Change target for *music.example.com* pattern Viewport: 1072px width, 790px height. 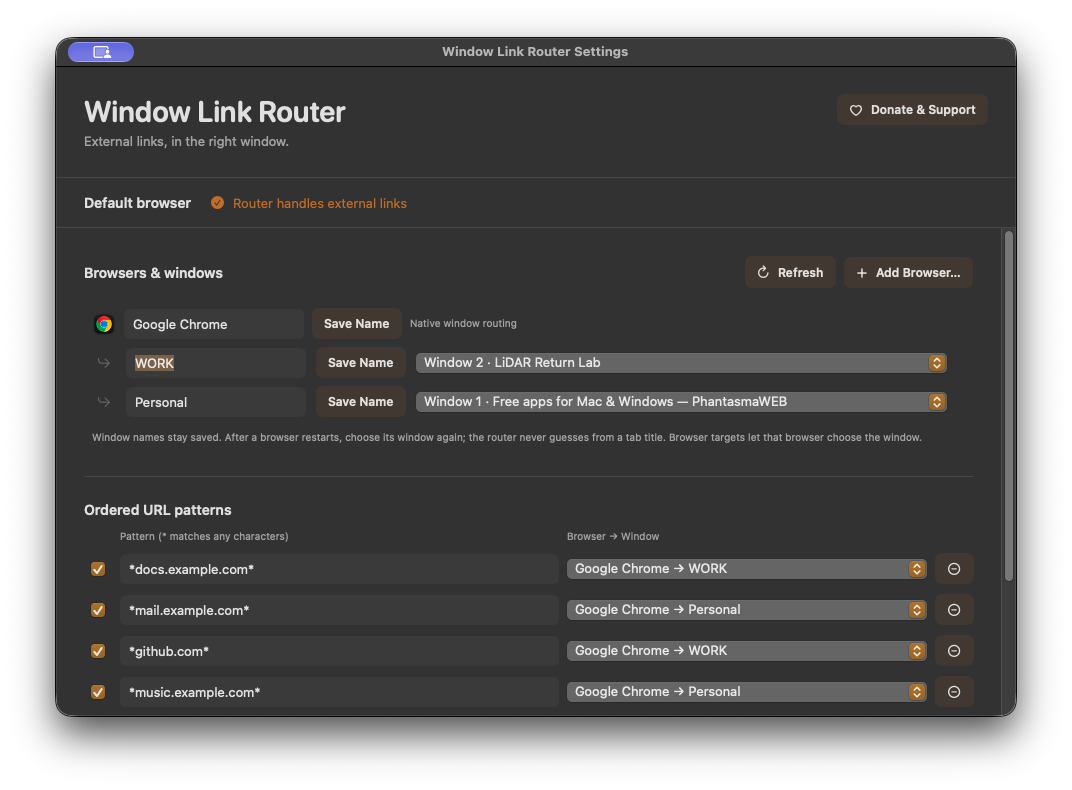pyautogui.click(x=747, y=692)
